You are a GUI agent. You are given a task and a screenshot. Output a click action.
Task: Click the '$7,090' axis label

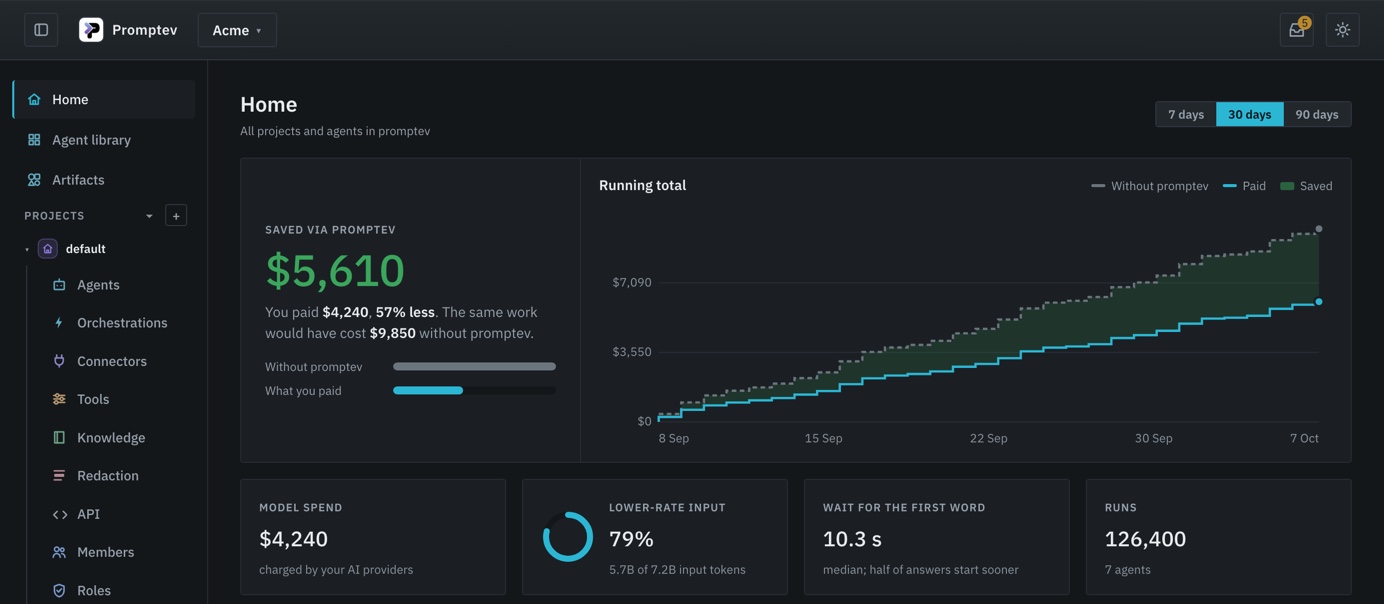tap(632, 283)
